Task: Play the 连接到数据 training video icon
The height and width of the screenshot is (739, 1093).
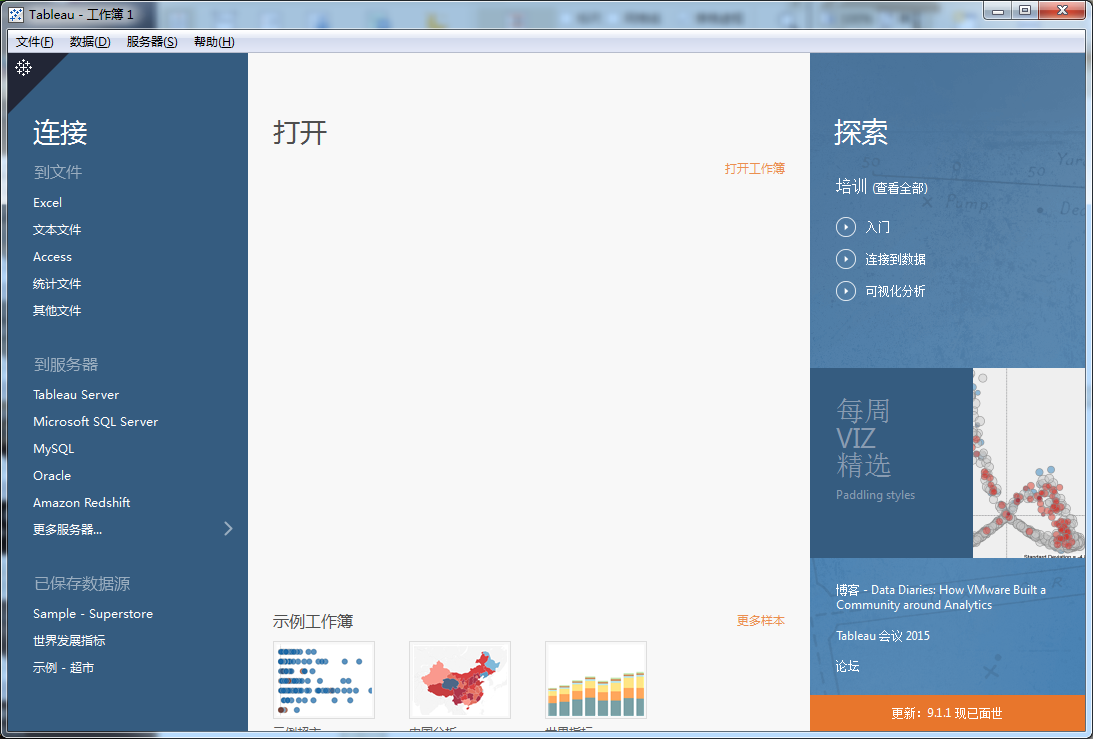Action: 846,259
